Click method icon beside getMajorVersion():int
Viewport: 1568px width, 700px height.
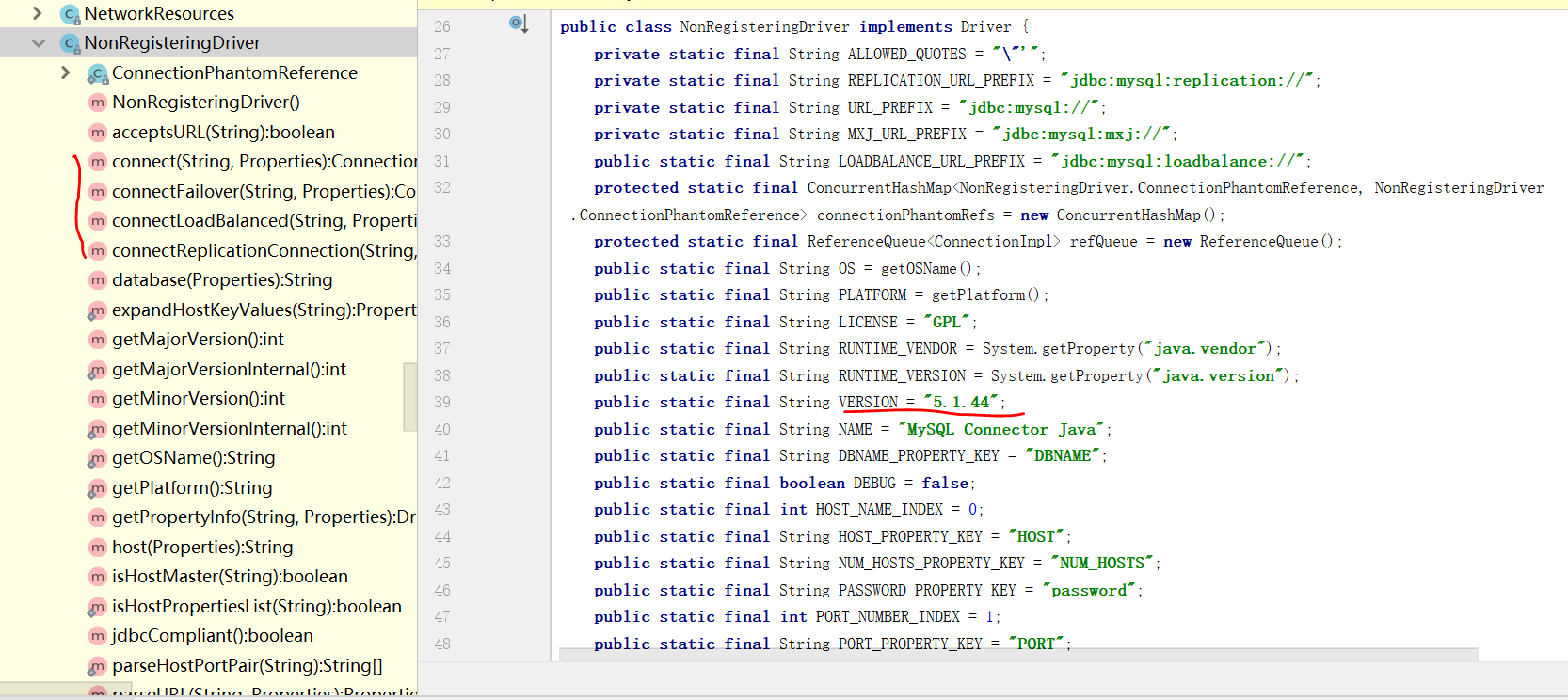(97, 340)
